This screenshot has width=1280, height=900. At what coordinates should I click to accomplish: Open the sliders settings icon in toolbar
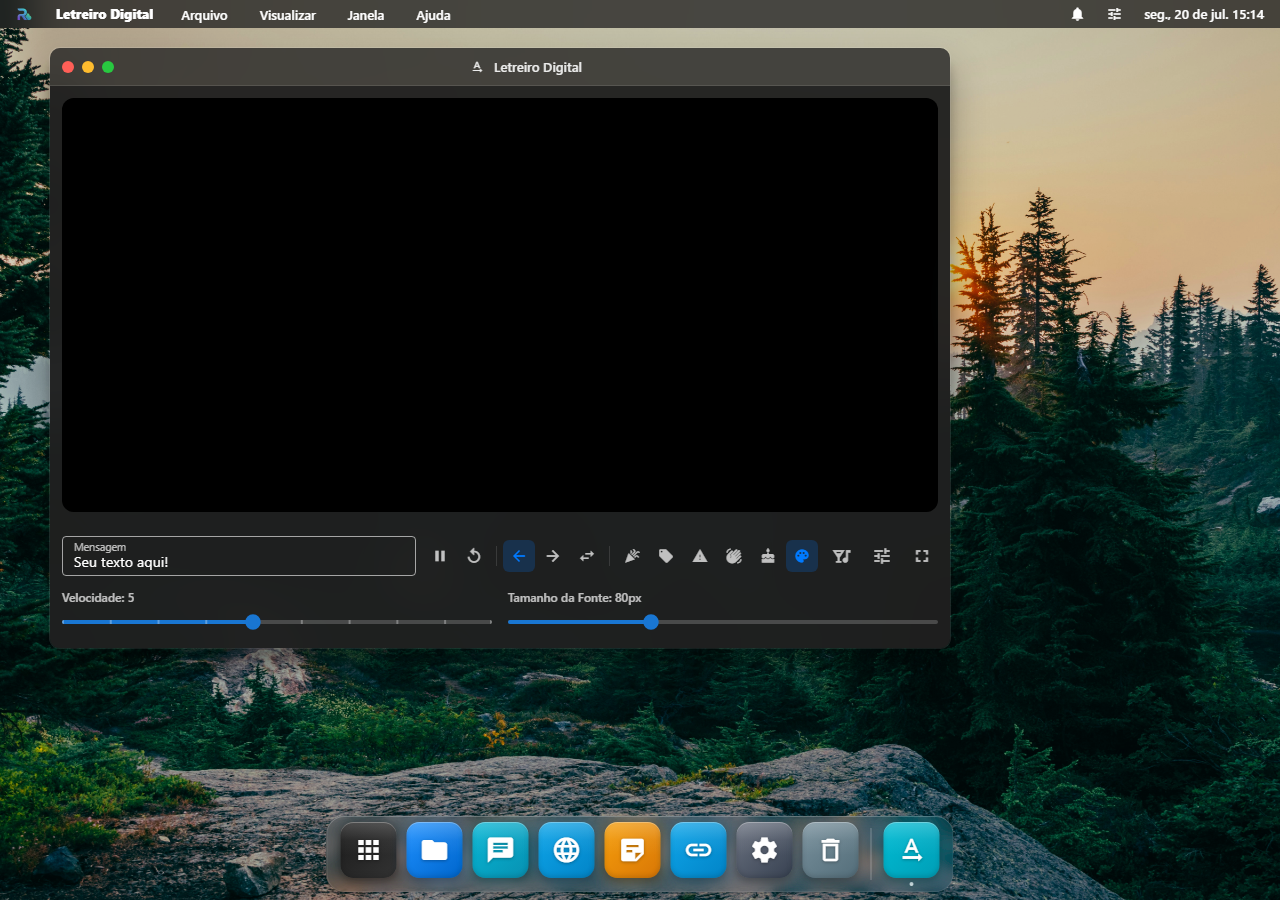pyautogui.click(x=882, y=556)
